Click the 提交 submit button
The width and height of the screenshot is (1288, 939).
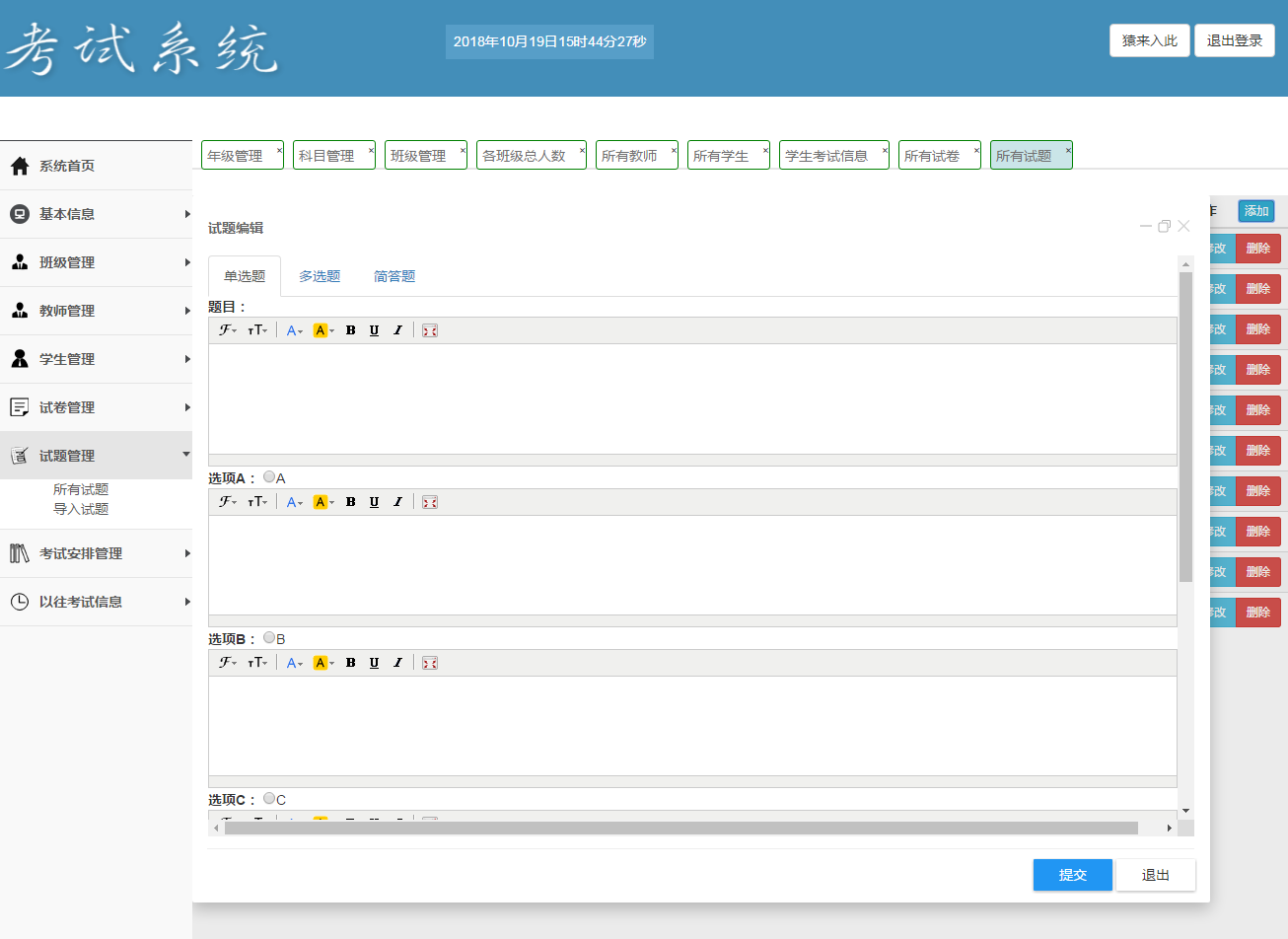pos(1073,875)
